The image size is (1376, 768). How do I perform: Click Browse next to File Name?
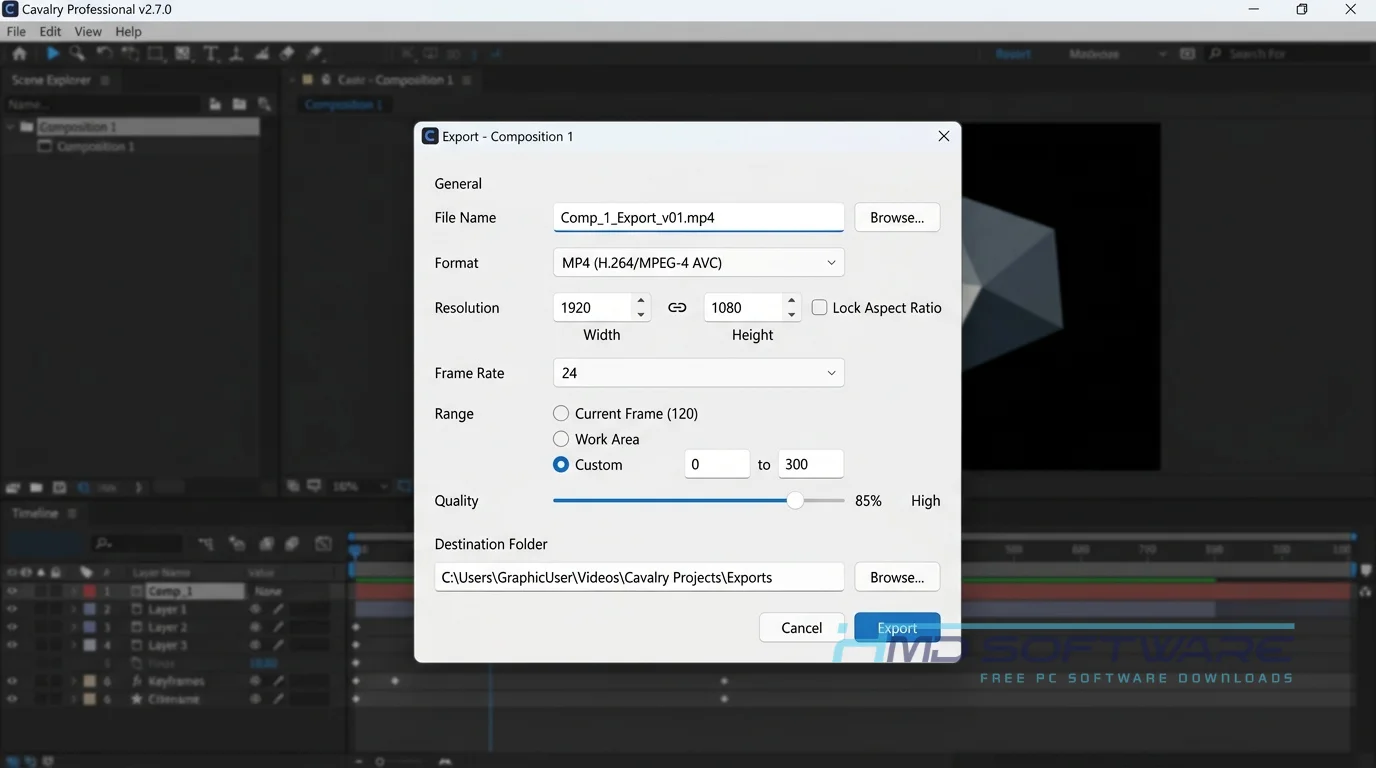(x=897, y=217)
